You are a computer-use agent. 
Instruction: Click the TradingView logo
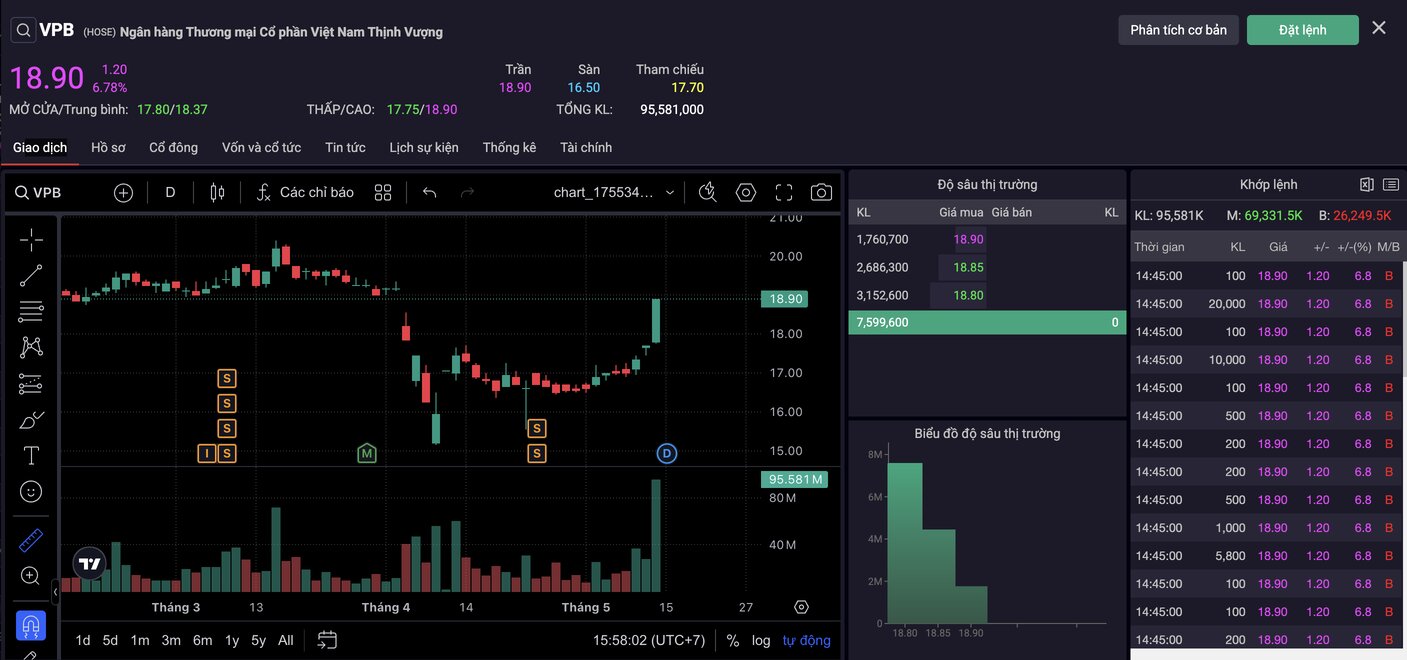coord(90,564)
